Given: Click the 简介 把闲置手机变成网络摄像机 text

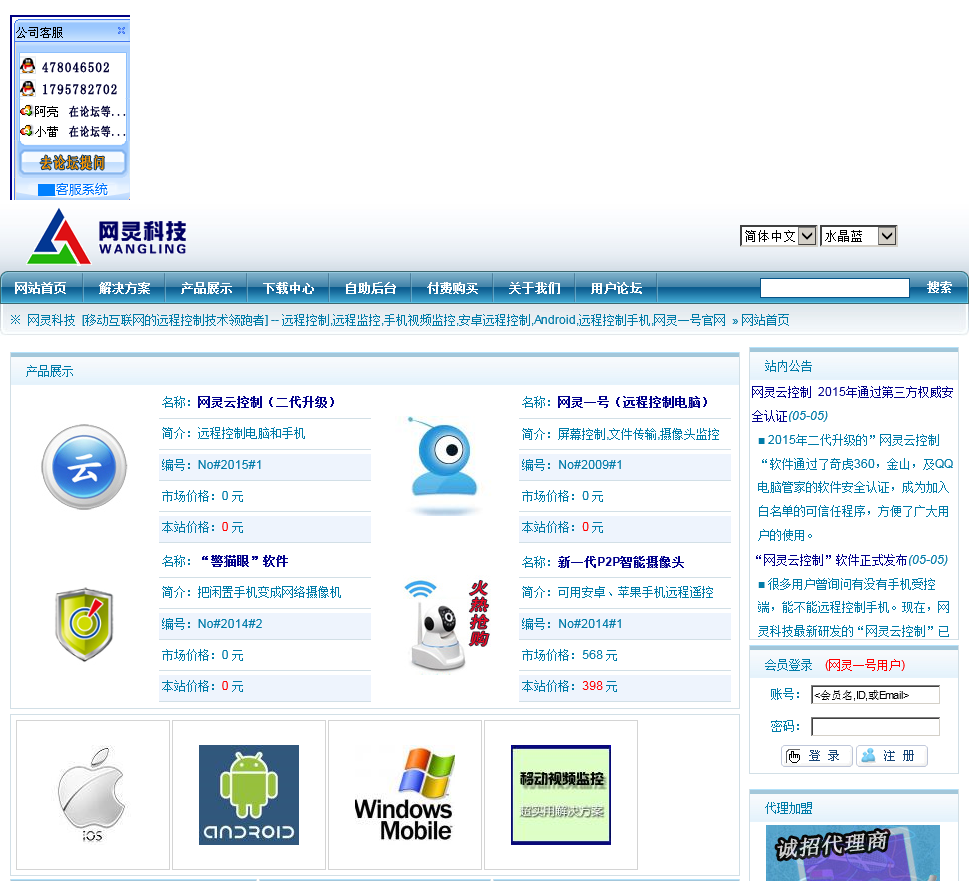Looking at the screenshot, I should (x=251, y=592).
